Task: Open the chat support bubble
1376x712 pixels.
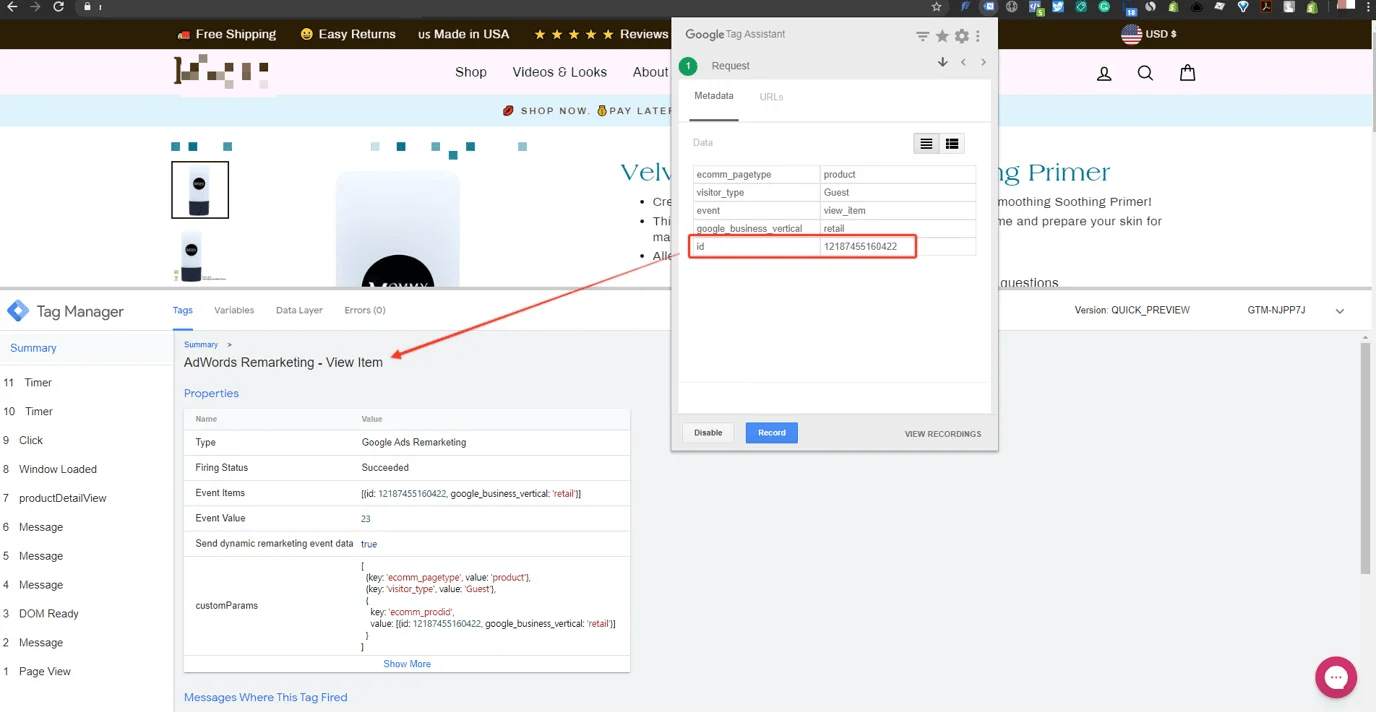Action: tap(1336, 677)
